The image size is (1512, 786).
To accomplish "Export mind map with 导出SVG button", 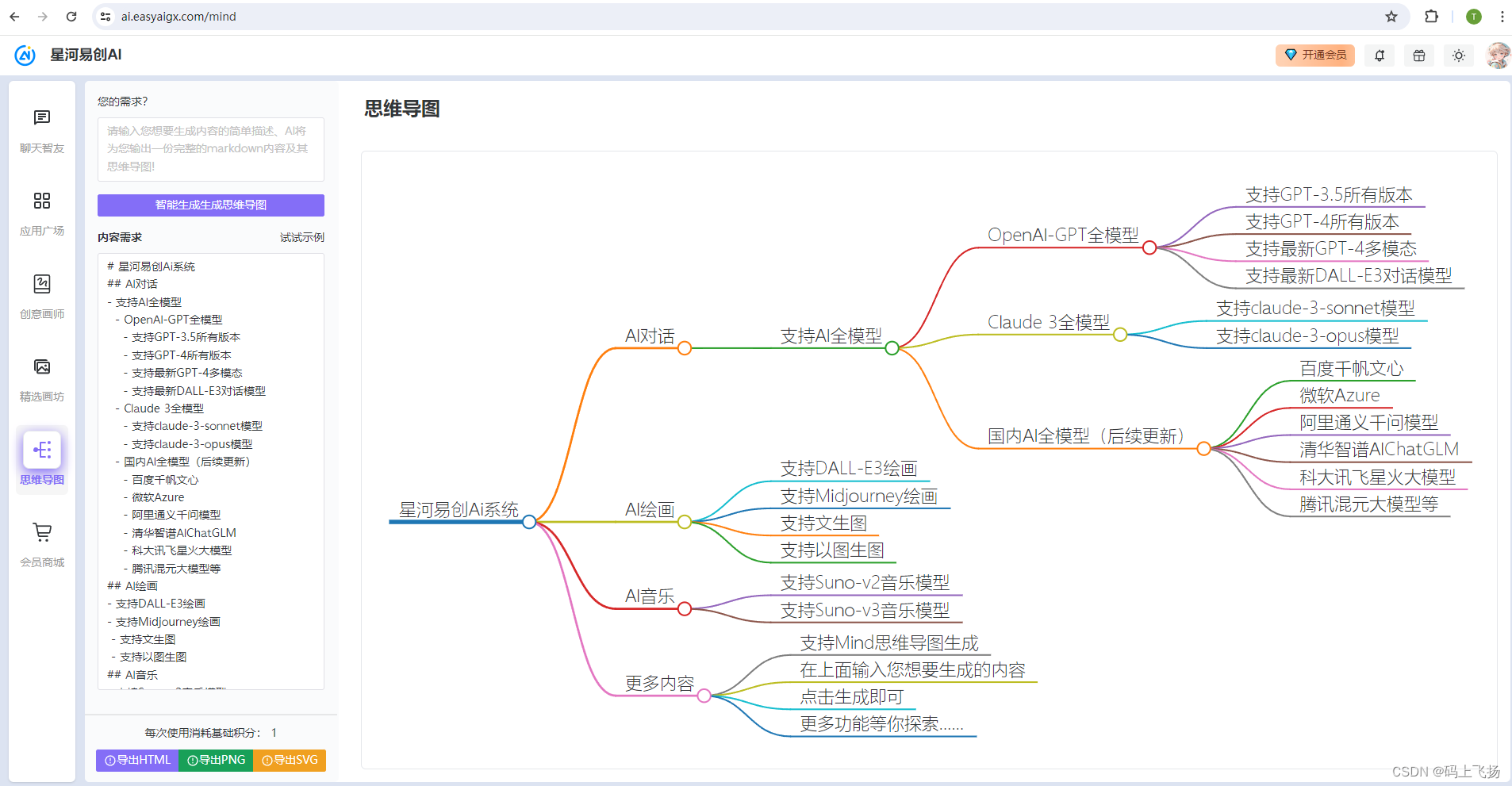I will [x=290, y=761].
